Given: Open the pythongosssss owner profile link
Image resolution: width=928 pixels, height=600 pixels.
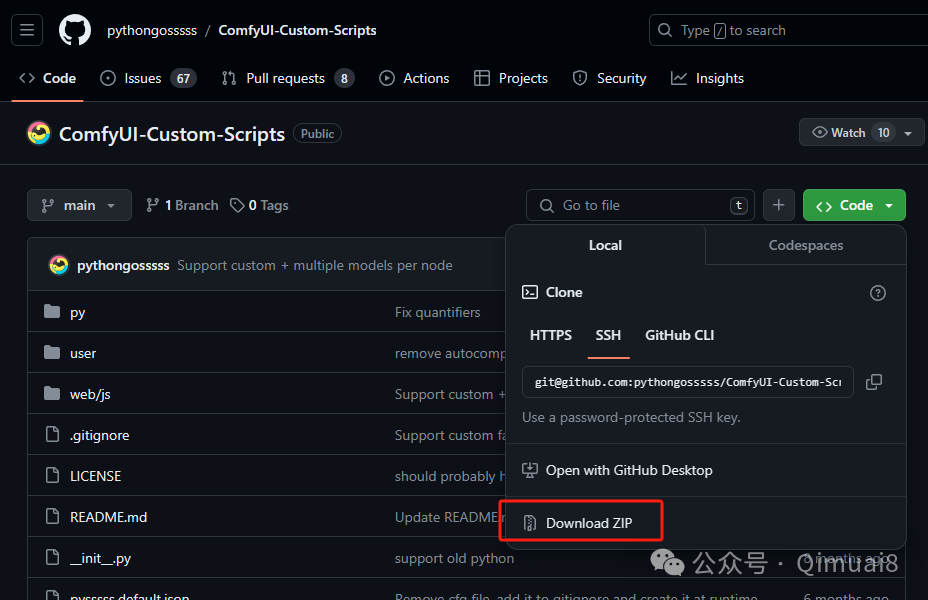Looking at the screenshot, I should coord(152,30).
